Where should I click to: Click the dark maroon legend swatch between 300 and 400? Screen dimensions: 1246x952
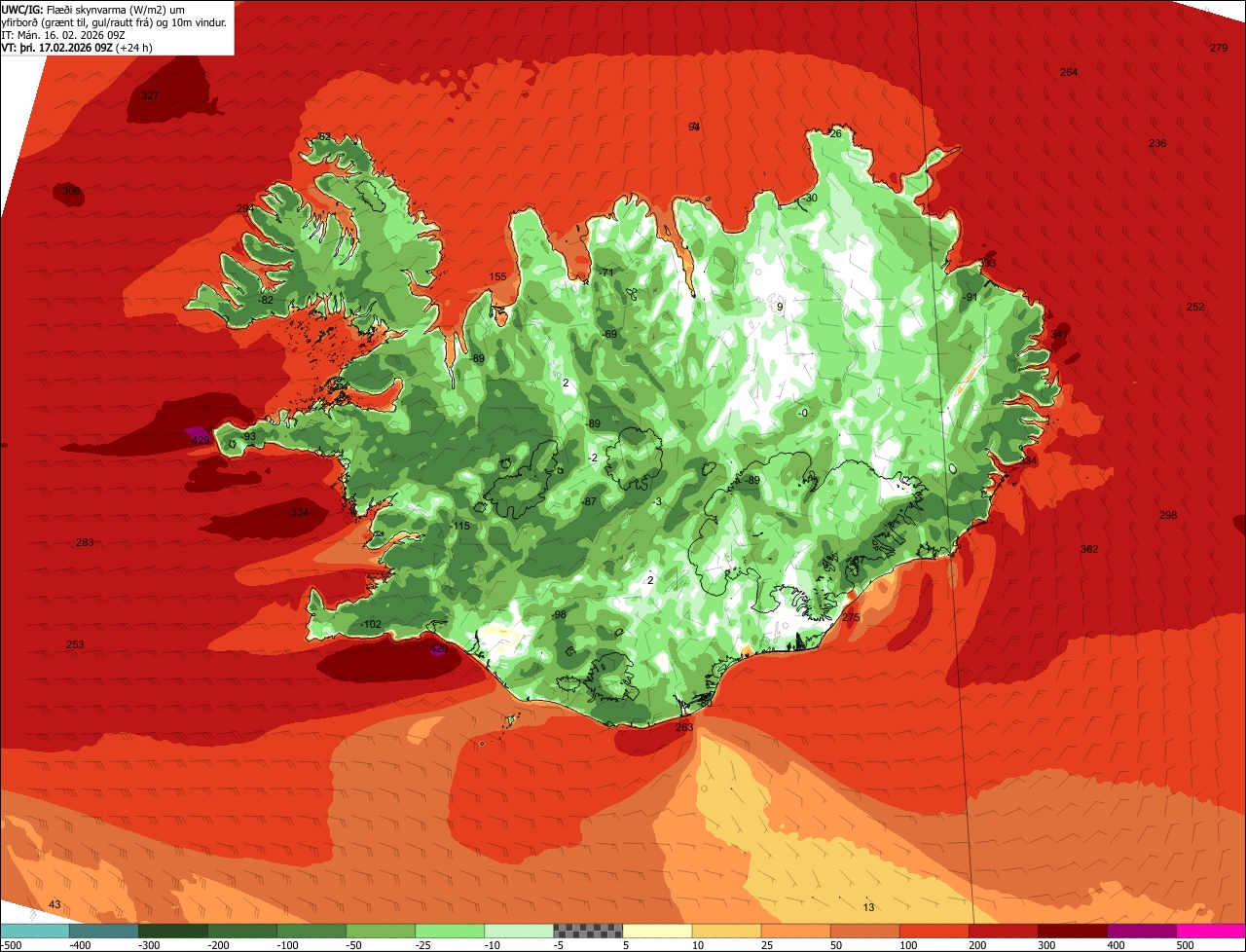click(1072, 930)
